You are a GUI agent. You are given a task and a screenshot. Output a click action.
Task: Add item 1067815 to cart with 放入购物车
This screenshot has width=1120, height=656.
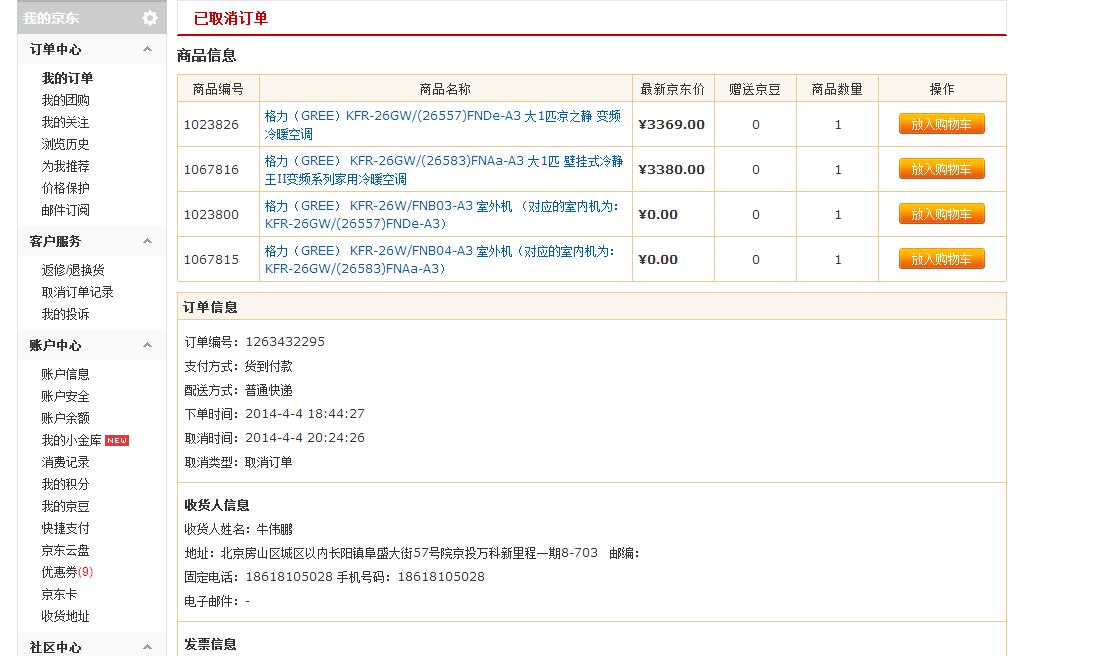(x=941, y=259)
